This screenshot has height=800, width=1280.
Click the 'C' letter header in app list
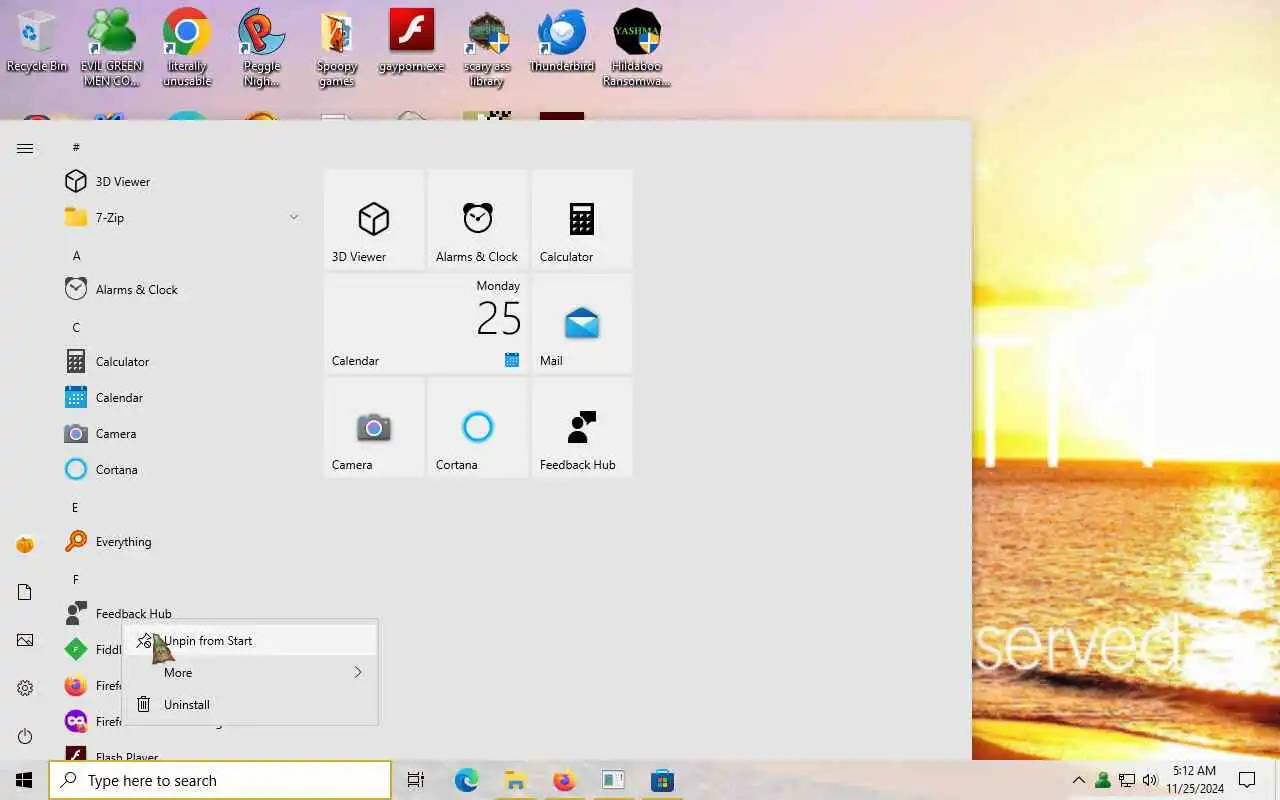pos(76,327)
